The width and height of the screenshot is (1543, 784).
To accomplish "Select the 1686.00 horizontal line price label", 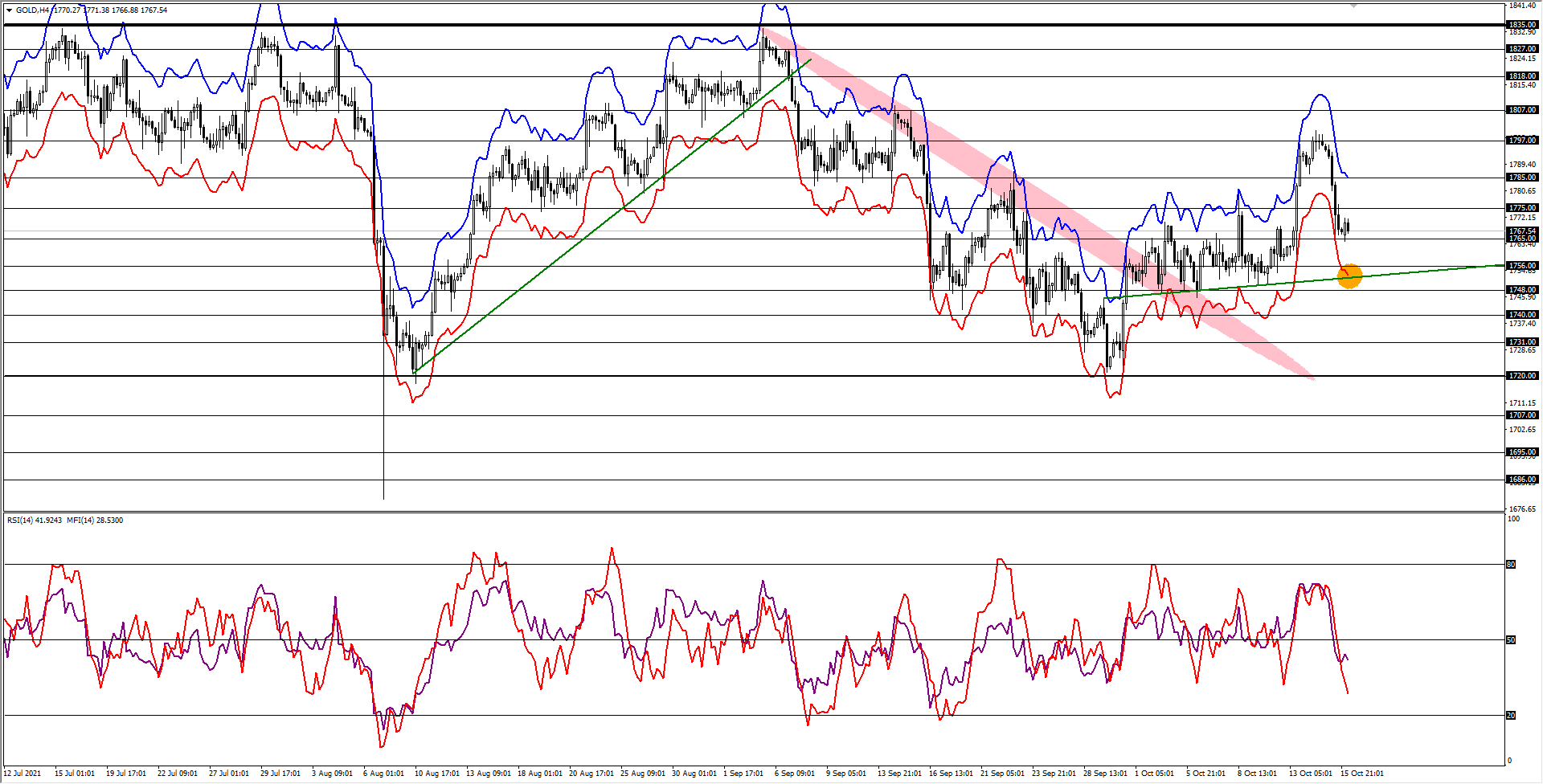I will 1522,480.
